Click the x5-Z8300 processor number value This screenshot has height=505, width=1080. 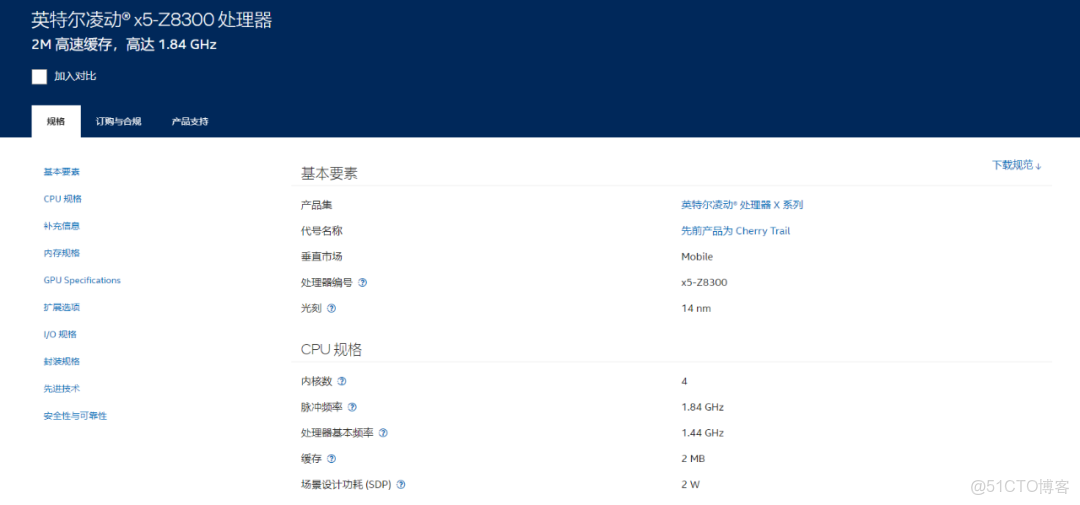[x=704, y=282]
